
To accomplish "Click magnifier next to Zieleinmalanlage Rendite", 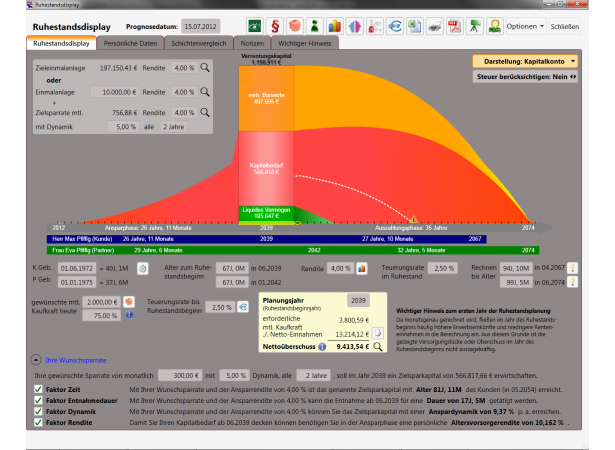I will tap(205, 68).
